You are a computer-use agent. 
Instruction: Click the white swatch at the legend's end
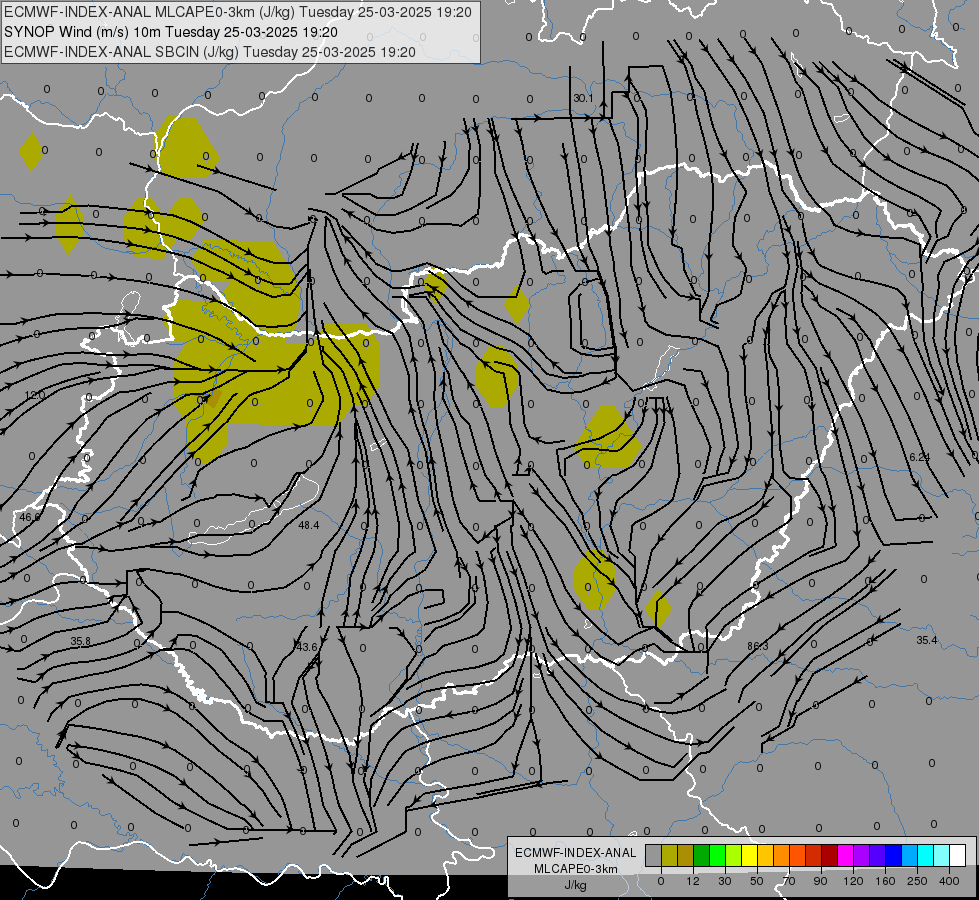[x=958, y=856]
